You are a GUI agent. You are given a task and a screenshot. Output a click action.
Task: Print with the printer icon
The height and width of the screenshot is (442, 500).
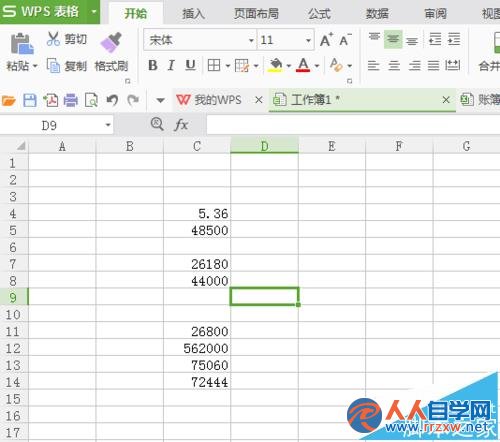click(71, 100)
